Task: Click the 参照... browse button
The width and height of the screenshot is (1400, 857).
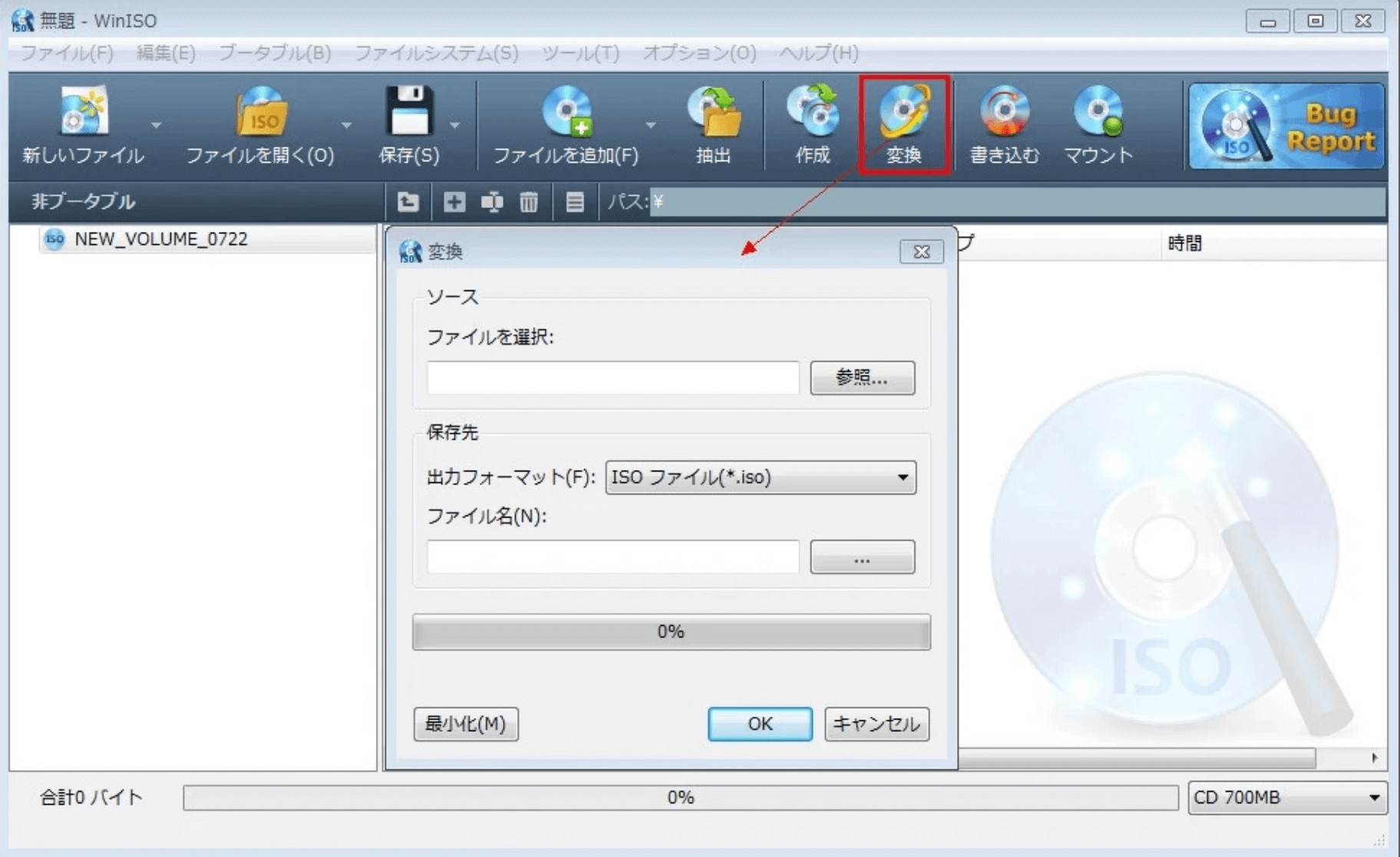Action: pos(862,378)
